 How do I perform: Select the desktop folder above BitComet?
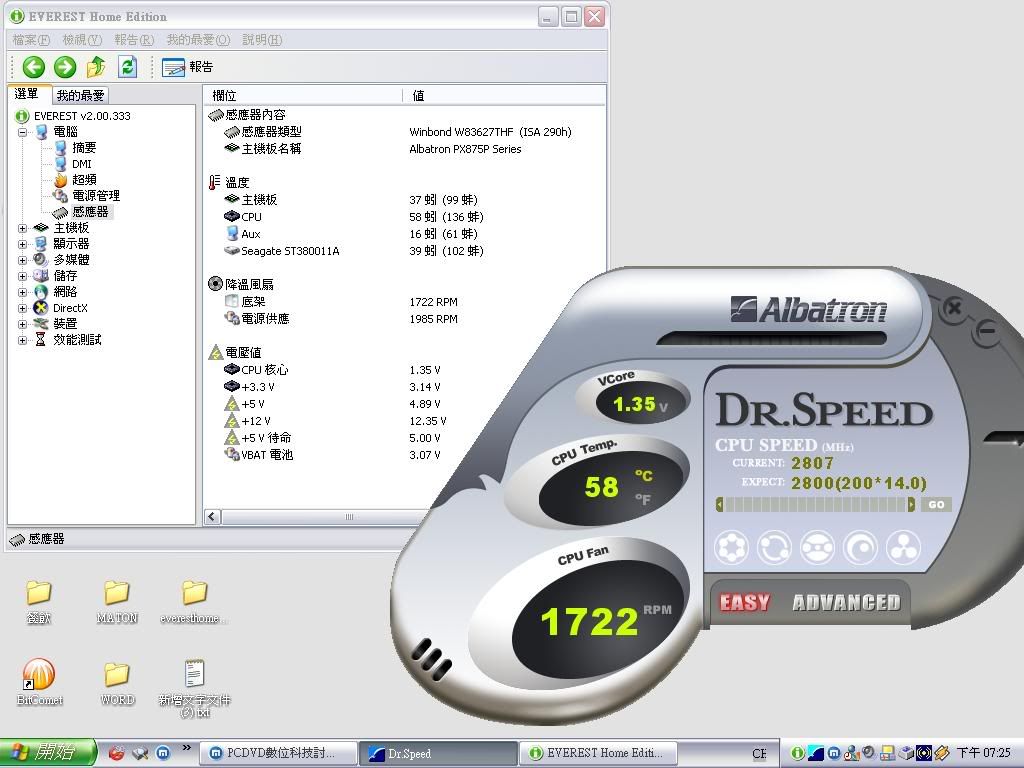[39, 601]
